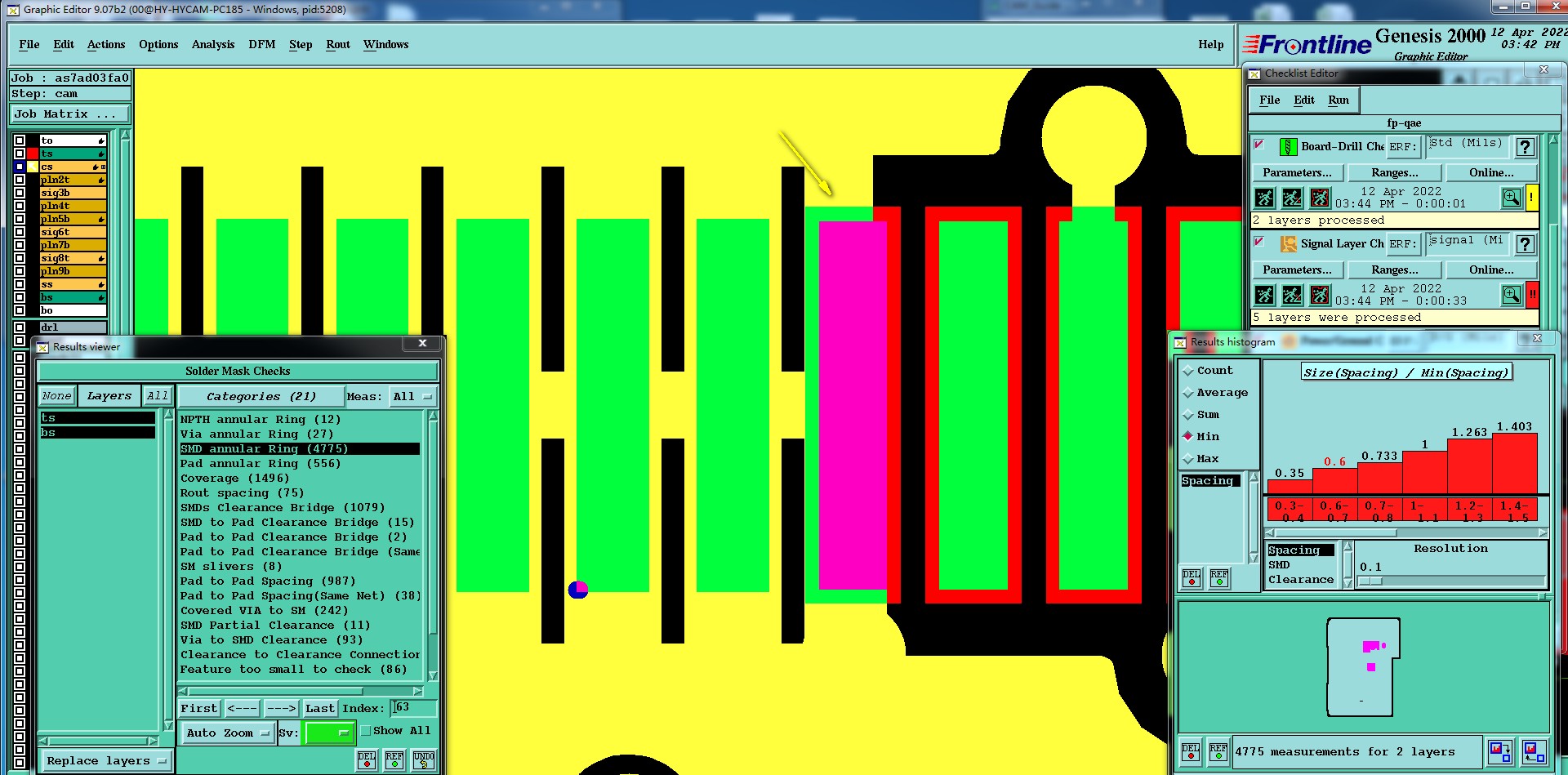The image size is (1568, 775).
Task: Run Signal Layer check inside profile icon (third runner)
Action: click(x=1320, y=295)
